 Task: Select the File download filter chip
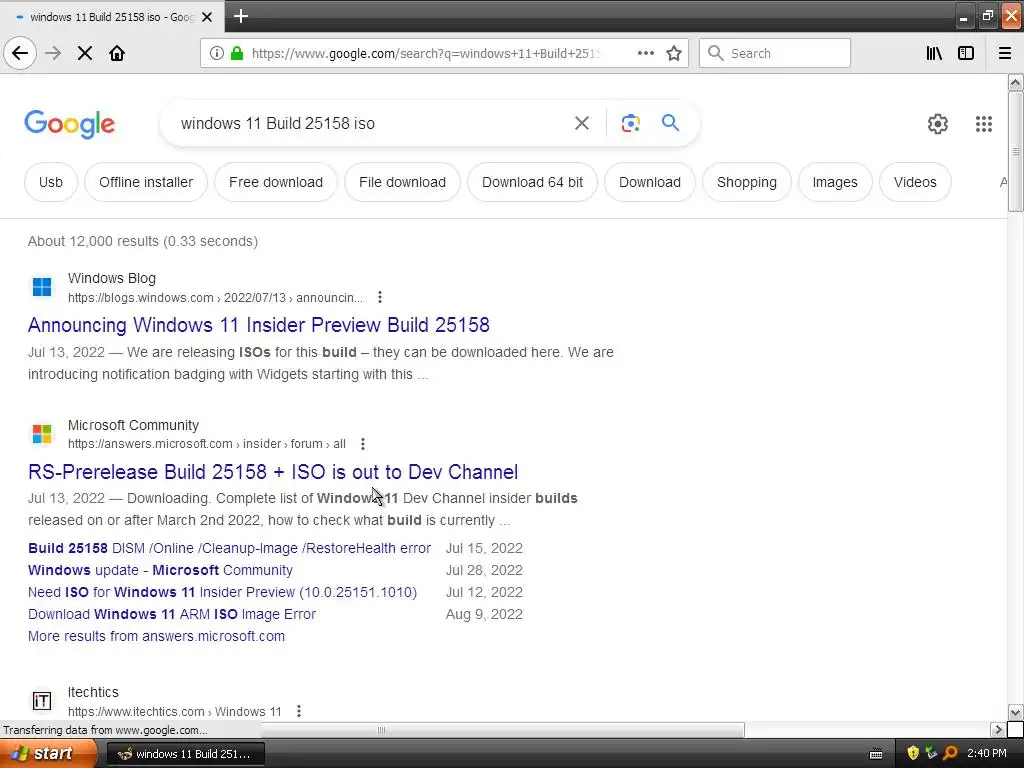click(x=402, y=182)
